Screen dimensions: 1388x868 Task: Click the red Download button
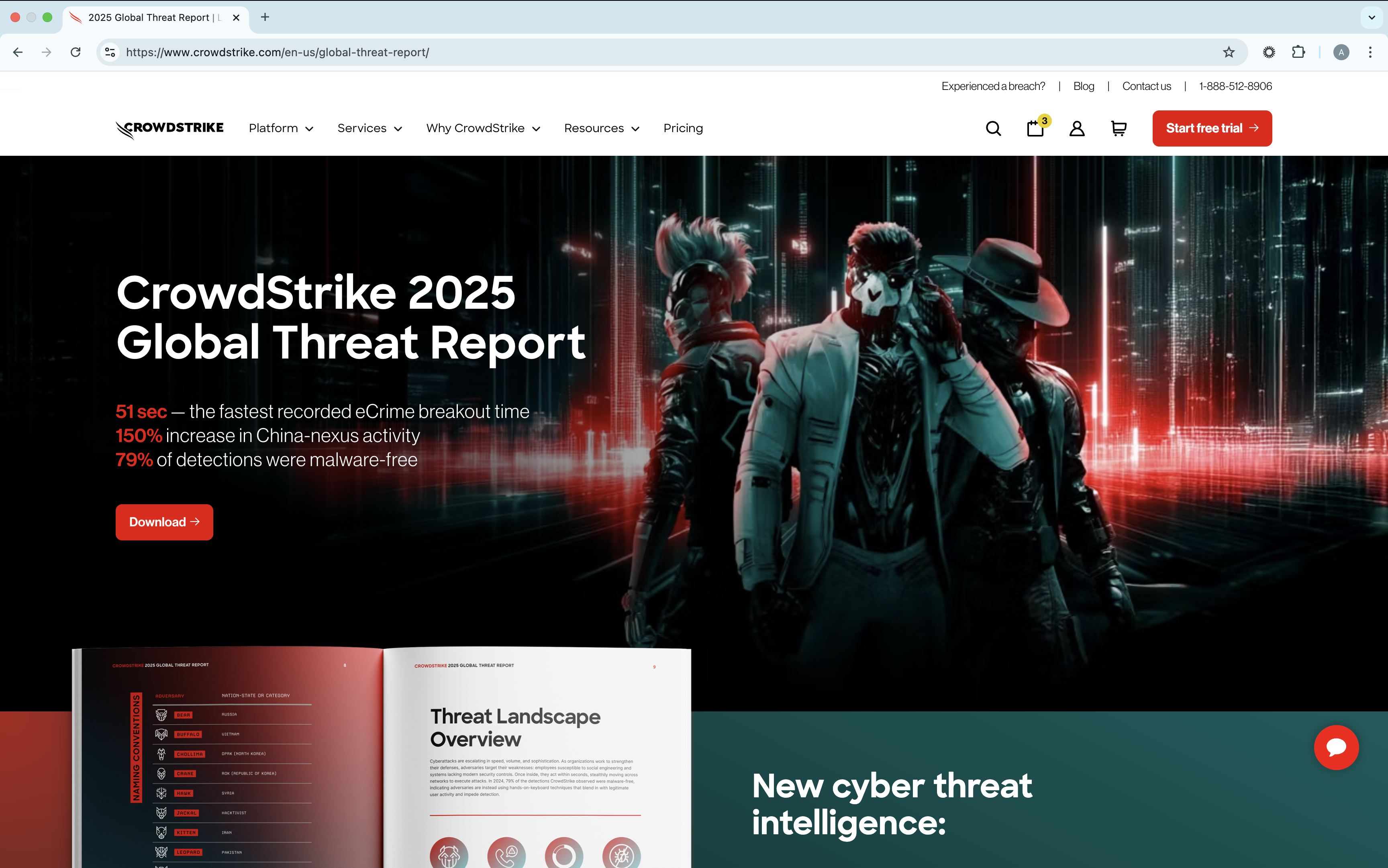[x=164, y=522]
